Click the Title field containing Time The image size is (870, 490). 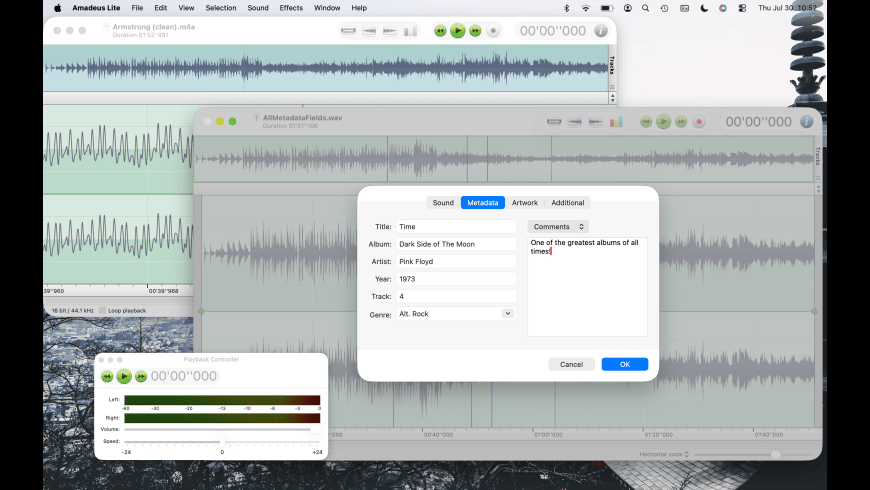(x=456, y=226)
